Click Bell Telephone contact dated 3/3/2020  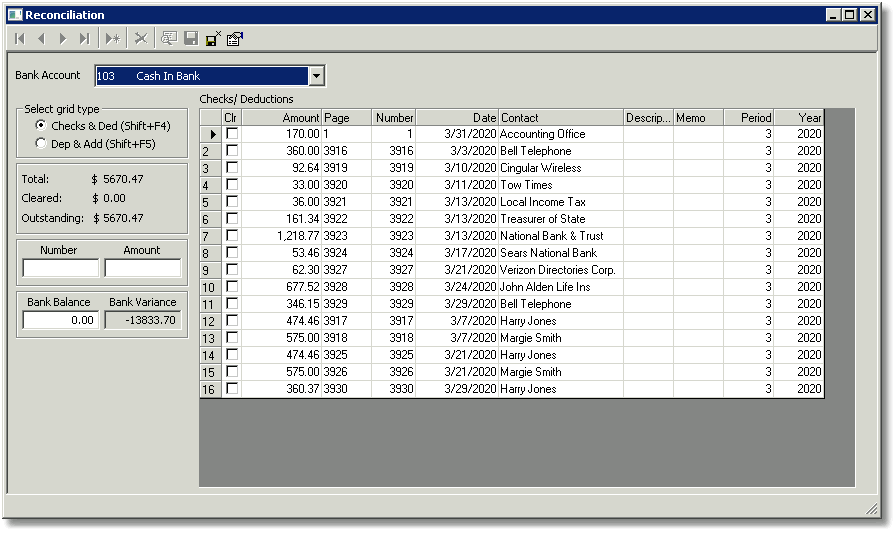point(561,151)
